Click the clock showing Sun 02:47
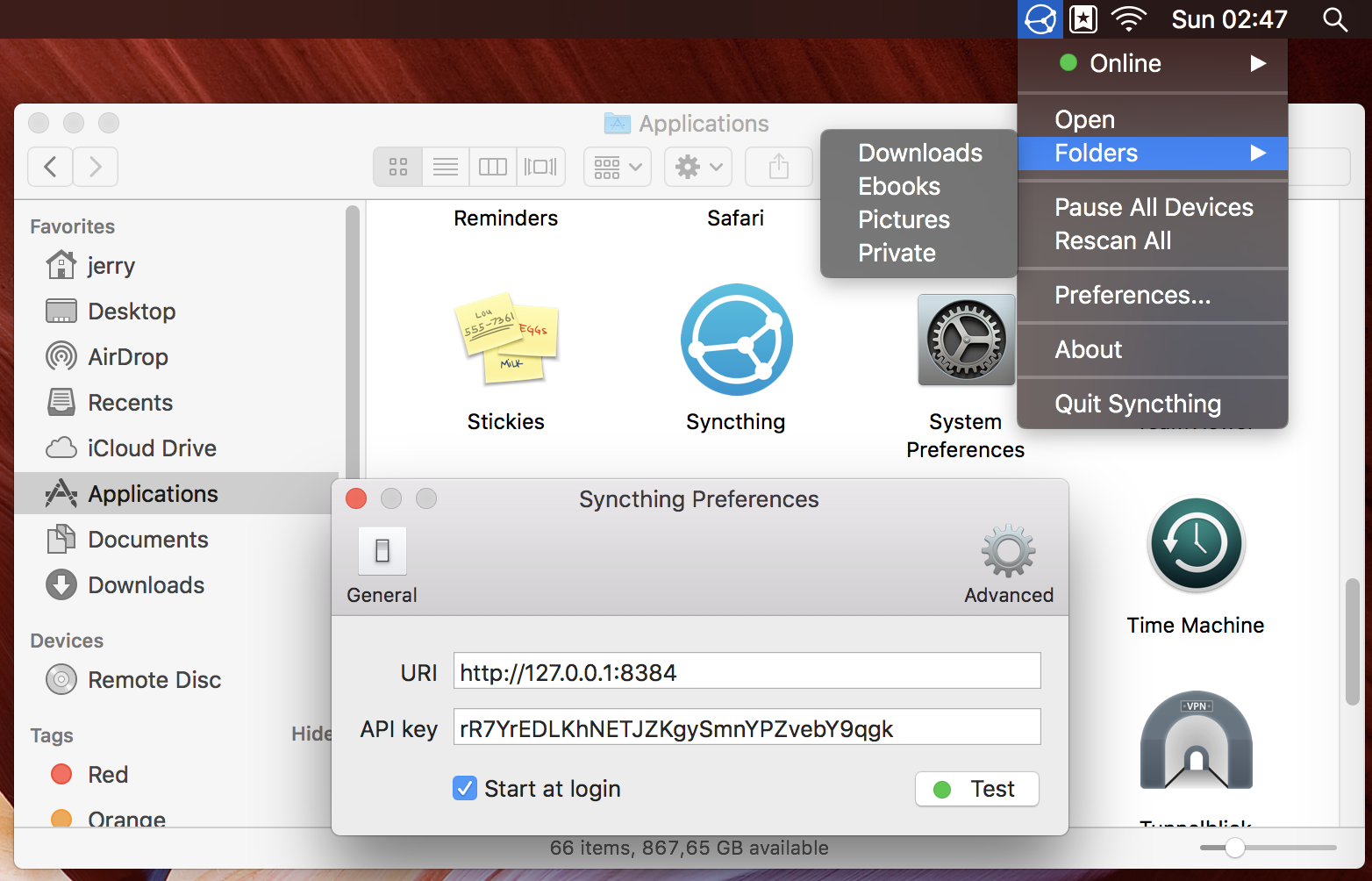The image size is (1372, 881). pos(1229,19)
